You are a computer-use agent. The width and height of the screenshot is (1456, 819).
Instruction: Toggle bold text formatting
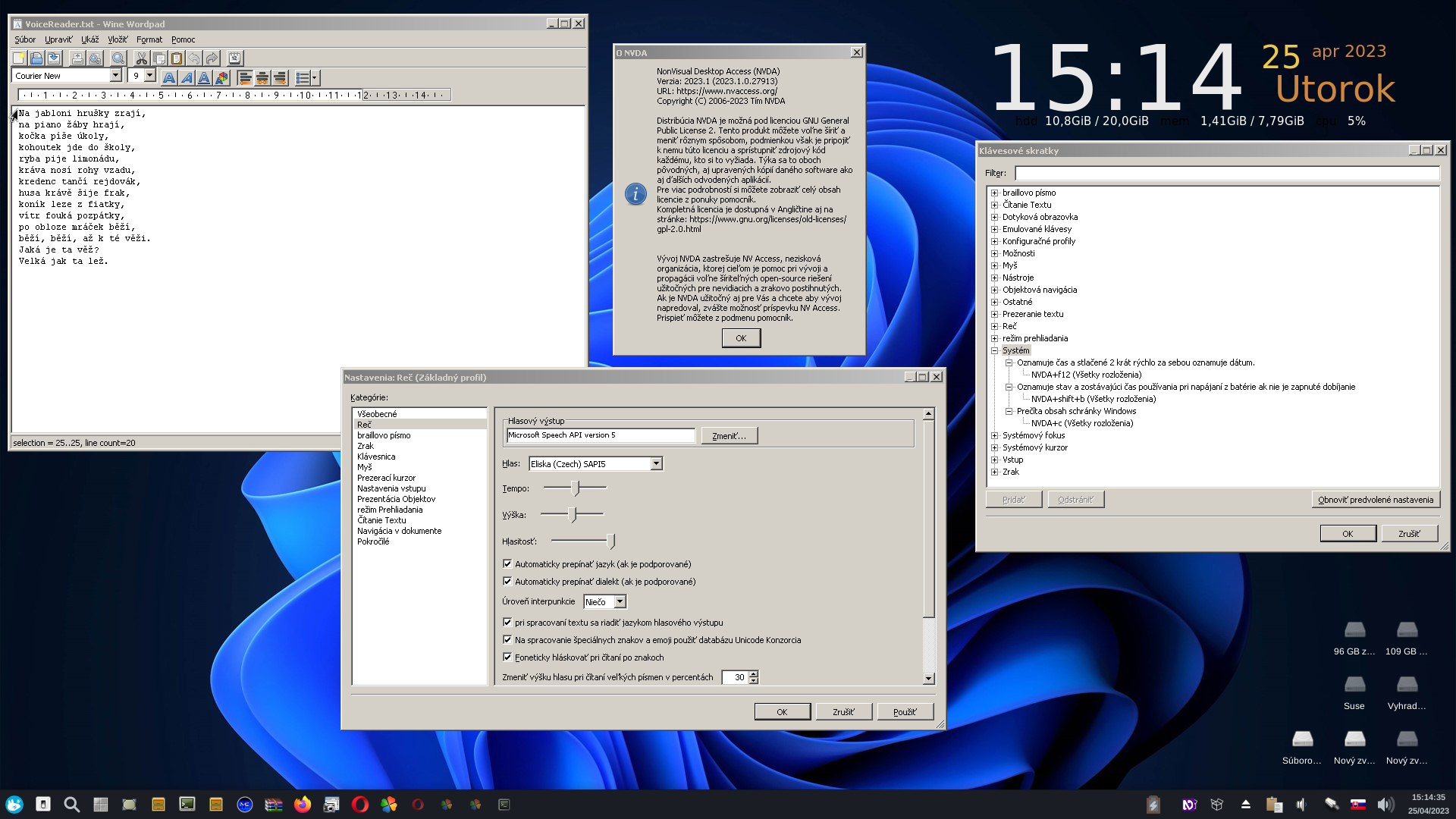point(169,77)
